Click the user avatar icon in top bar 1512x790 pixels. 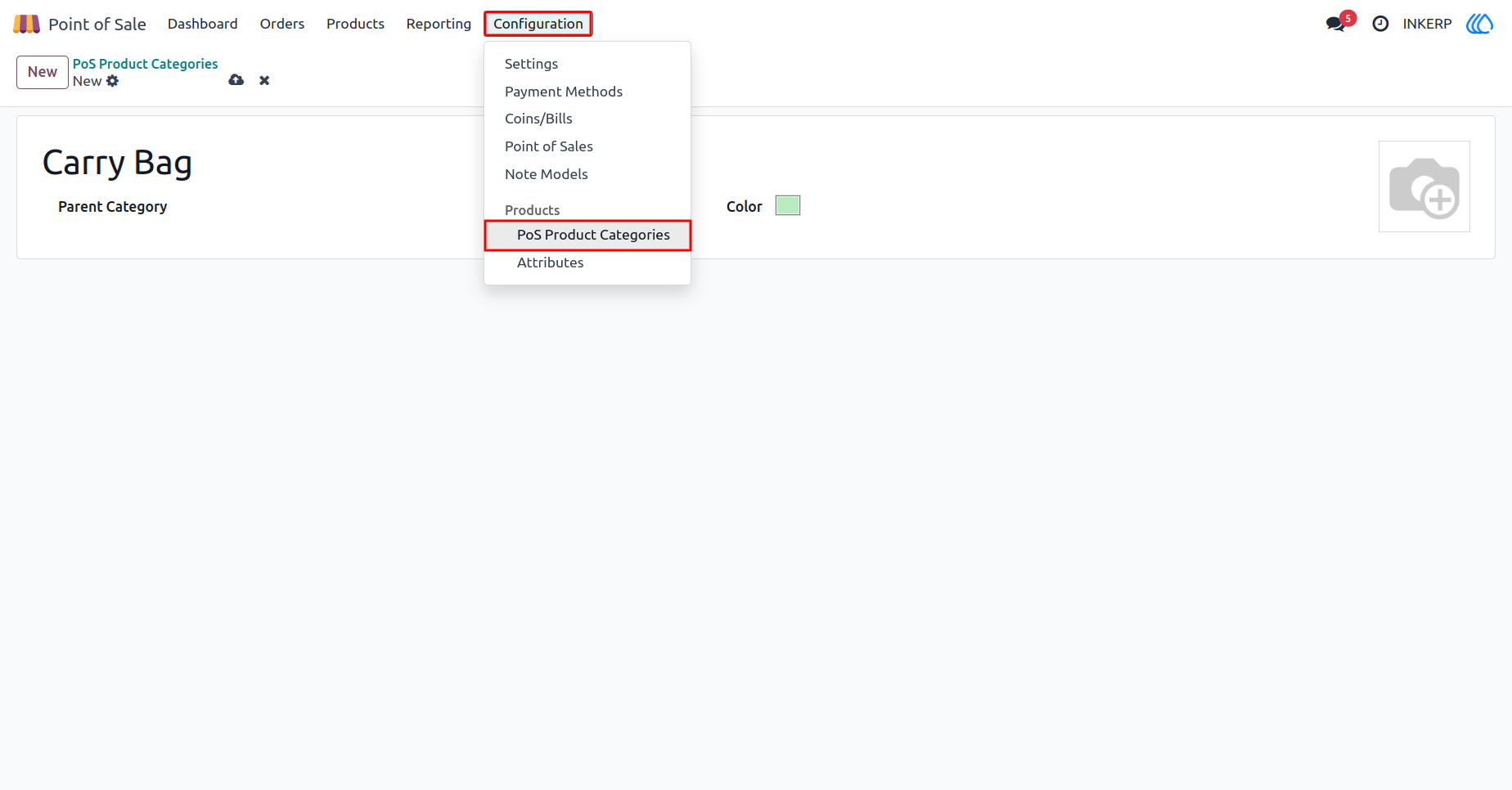coord(1479,24)
